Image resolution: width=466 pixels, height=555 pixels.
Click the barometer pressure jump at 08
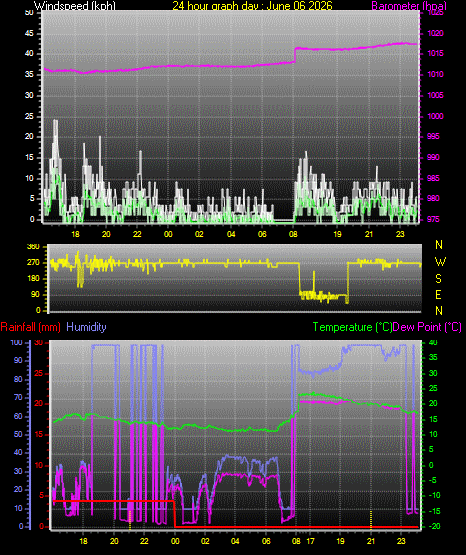295,55
